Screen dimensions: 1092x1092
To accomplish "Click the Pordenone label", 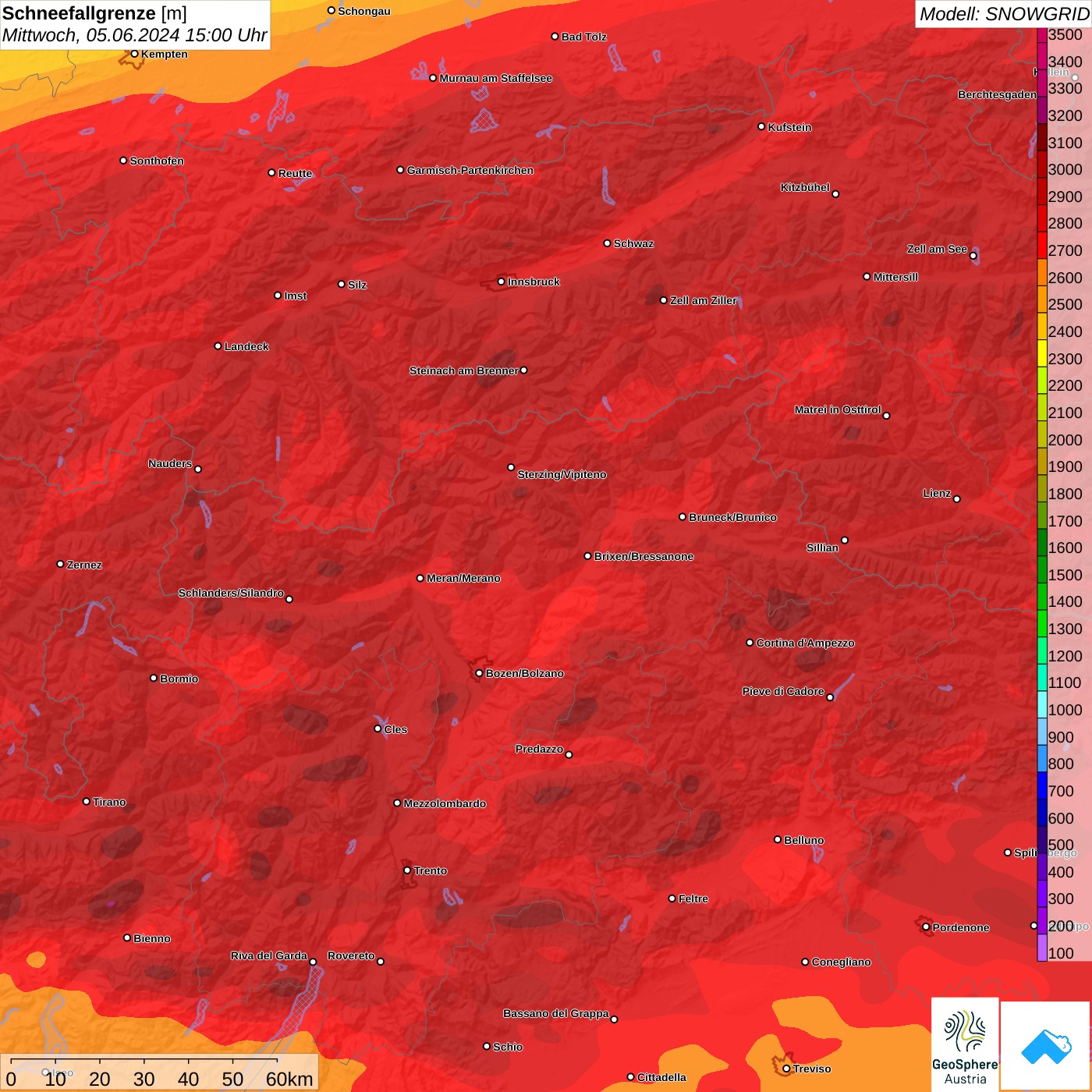I will click(961, 927).
